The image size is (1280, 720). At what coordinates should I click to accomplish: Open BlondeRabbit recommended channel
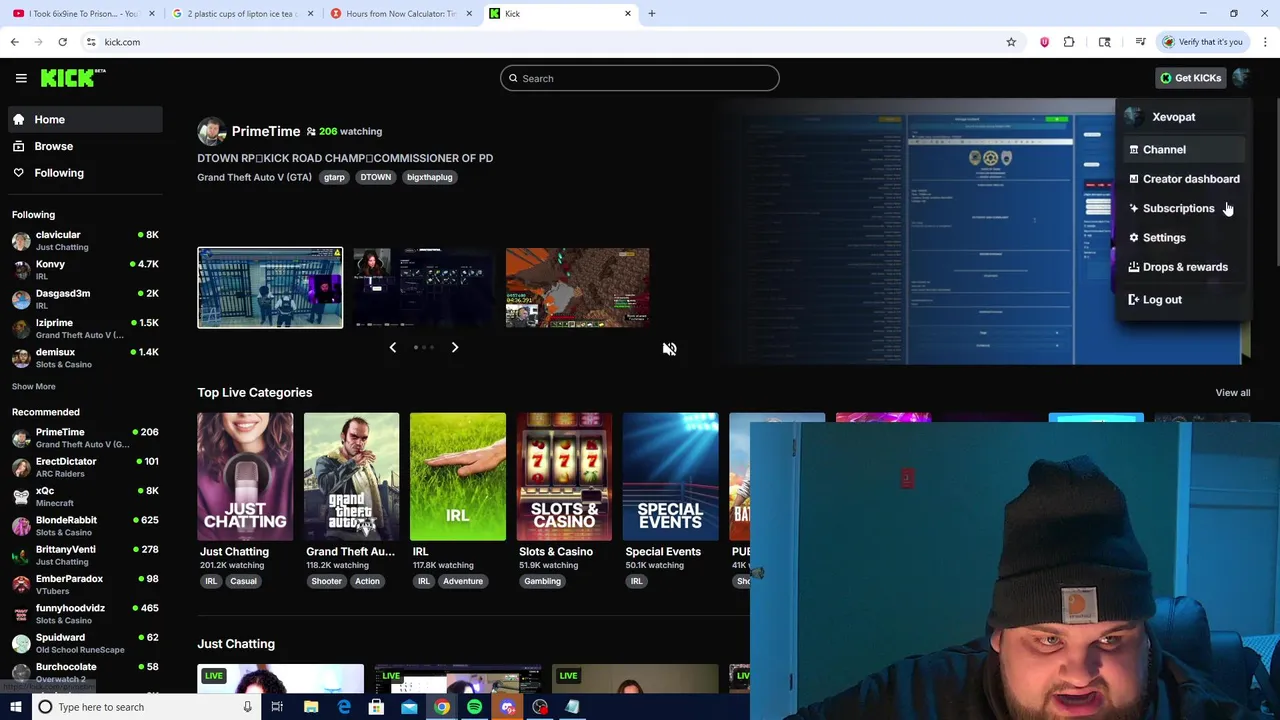click(x=85, y=526)
